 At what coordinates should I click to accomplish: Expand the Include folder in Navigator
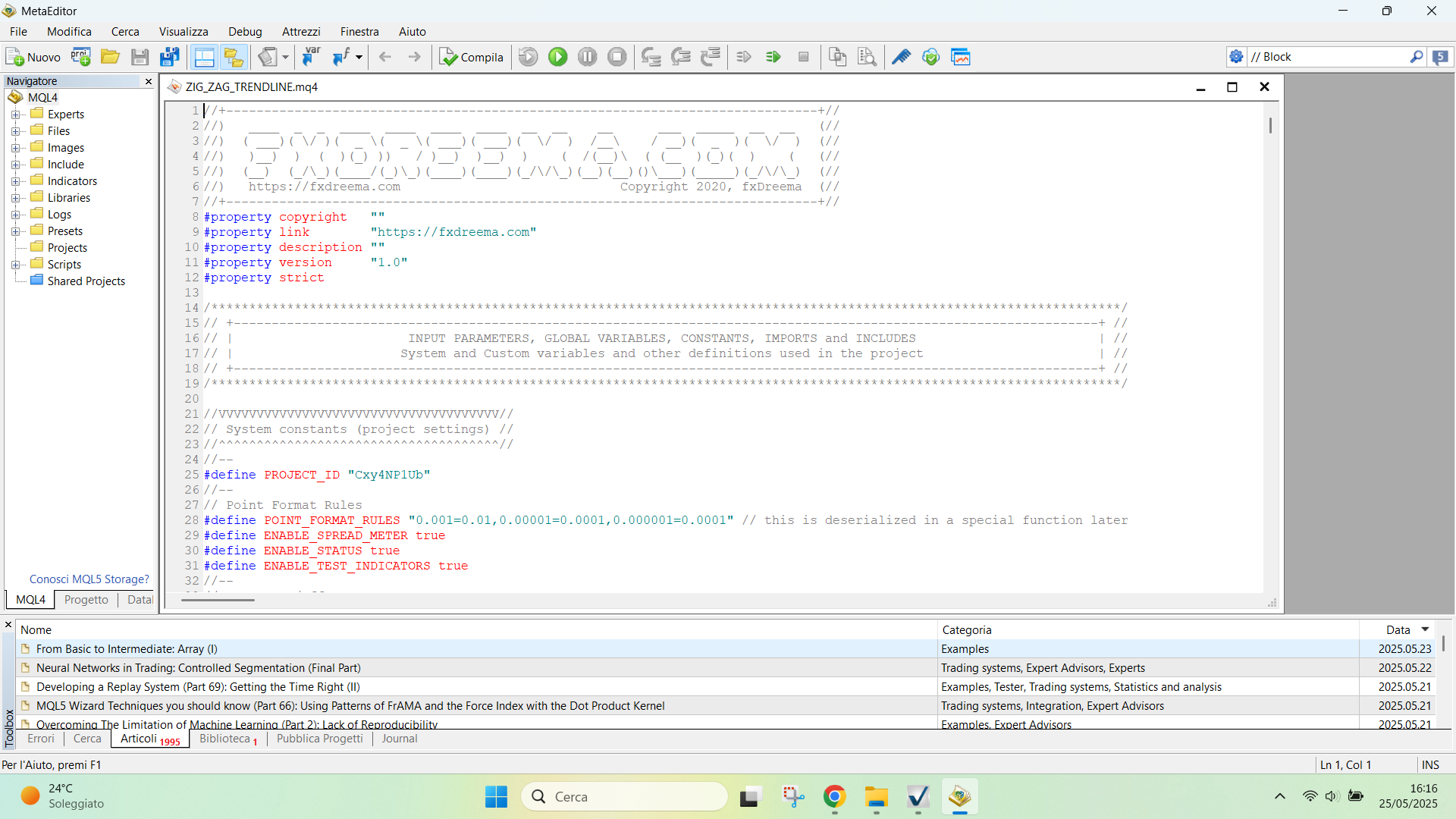coord(15,165)
